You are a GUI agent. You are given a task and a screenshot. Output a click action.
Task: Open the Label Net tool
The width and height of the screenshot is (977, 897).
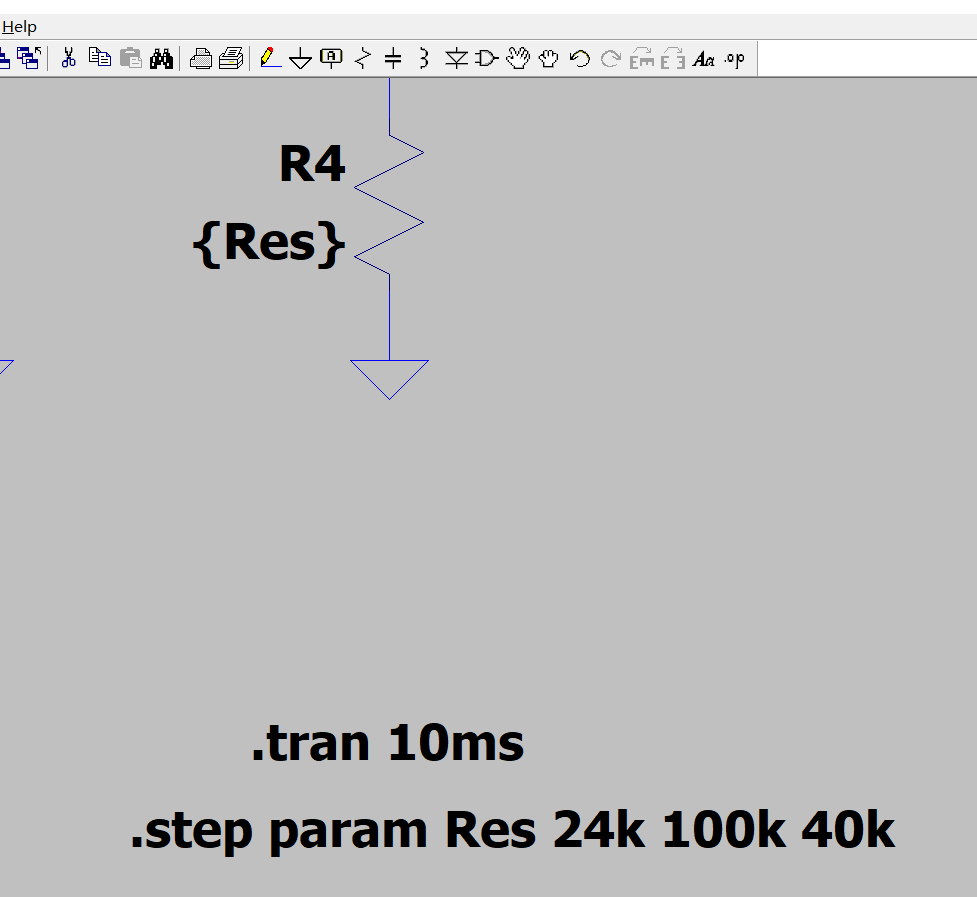click(330, 59)
